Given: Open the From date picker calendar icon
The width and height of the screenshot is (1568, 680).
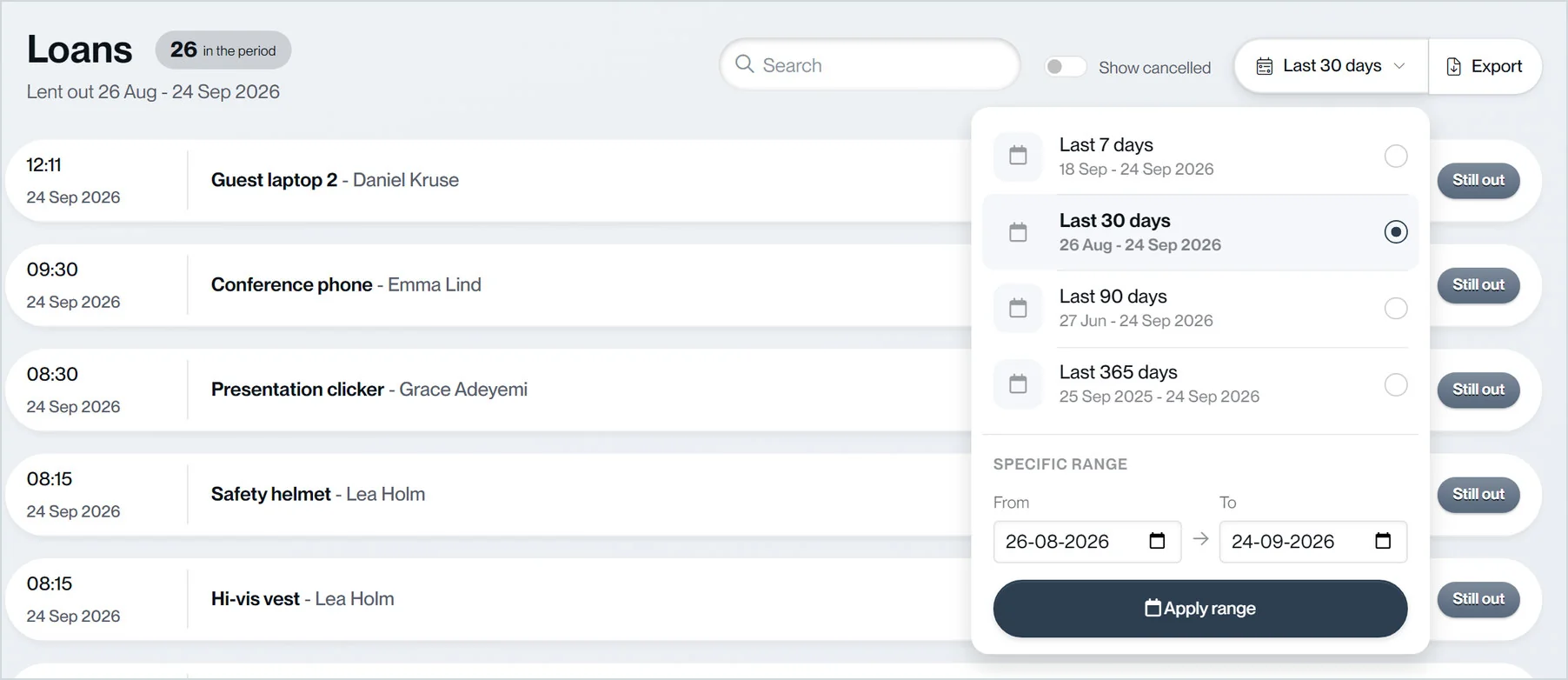Looking at the screenshot, I should coord(1157,541).
